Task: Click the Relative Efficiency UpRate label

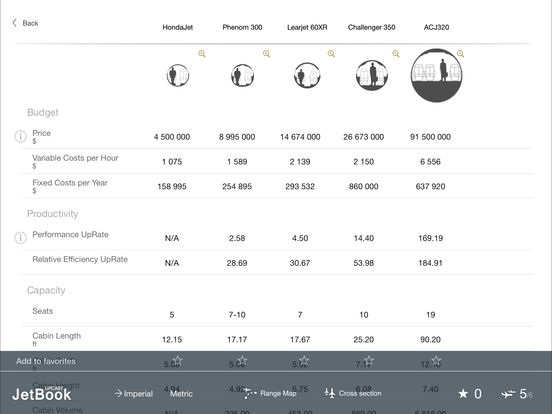Action: [x=80, y=259]
